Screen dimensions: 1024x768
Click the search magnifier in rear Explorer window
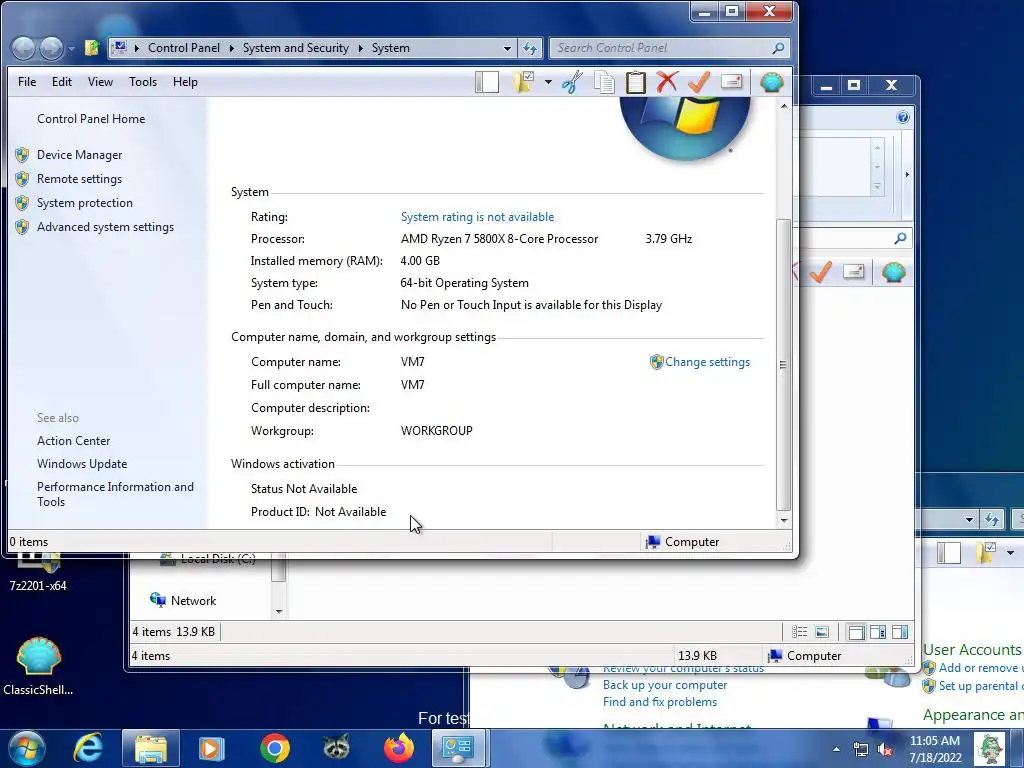[901, 238]
